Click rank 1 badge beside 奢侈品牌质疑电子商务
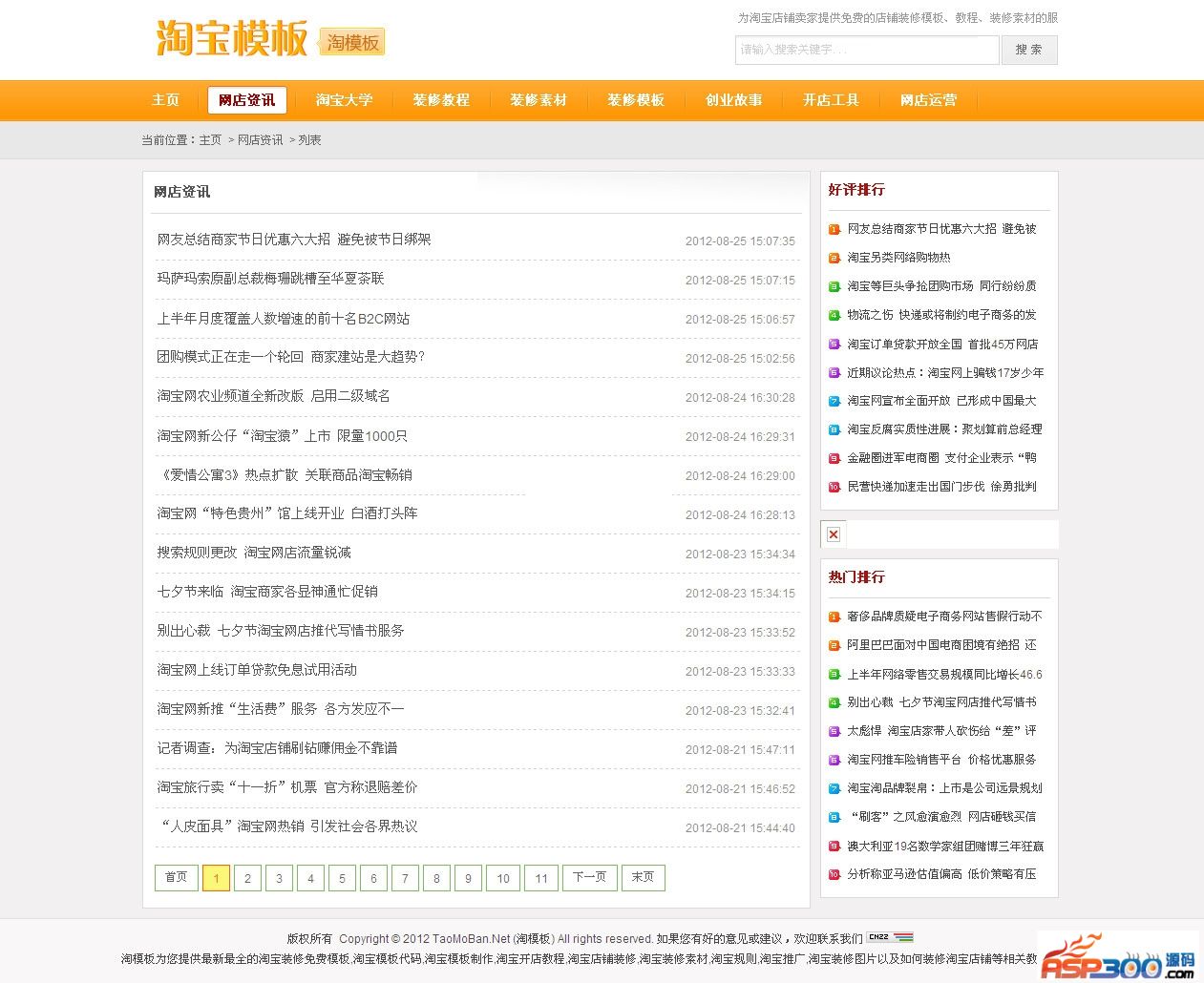 (x=834, y=617)
